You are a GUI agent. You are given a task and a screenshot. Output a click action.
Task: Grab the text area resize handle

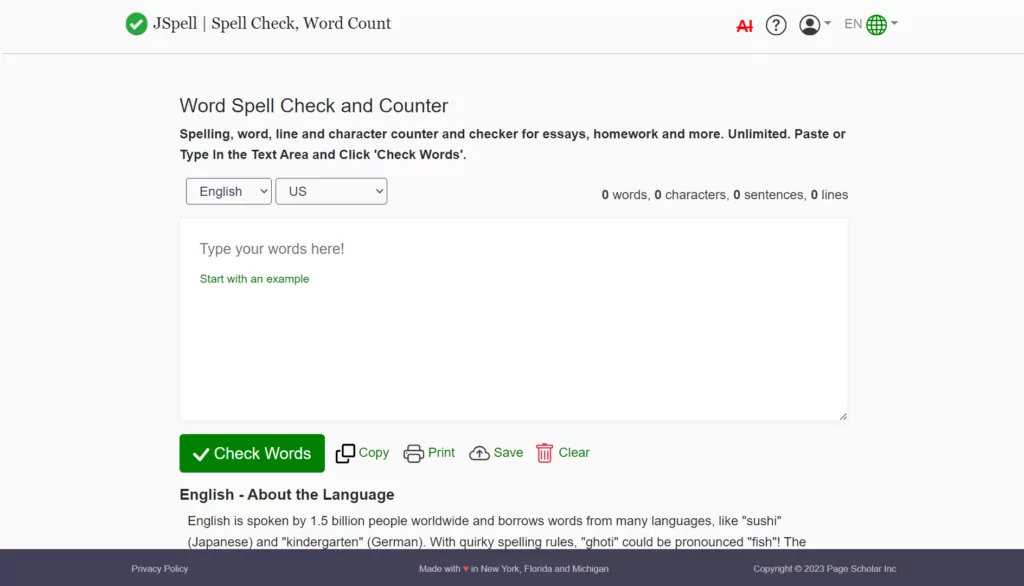(843, 416)
